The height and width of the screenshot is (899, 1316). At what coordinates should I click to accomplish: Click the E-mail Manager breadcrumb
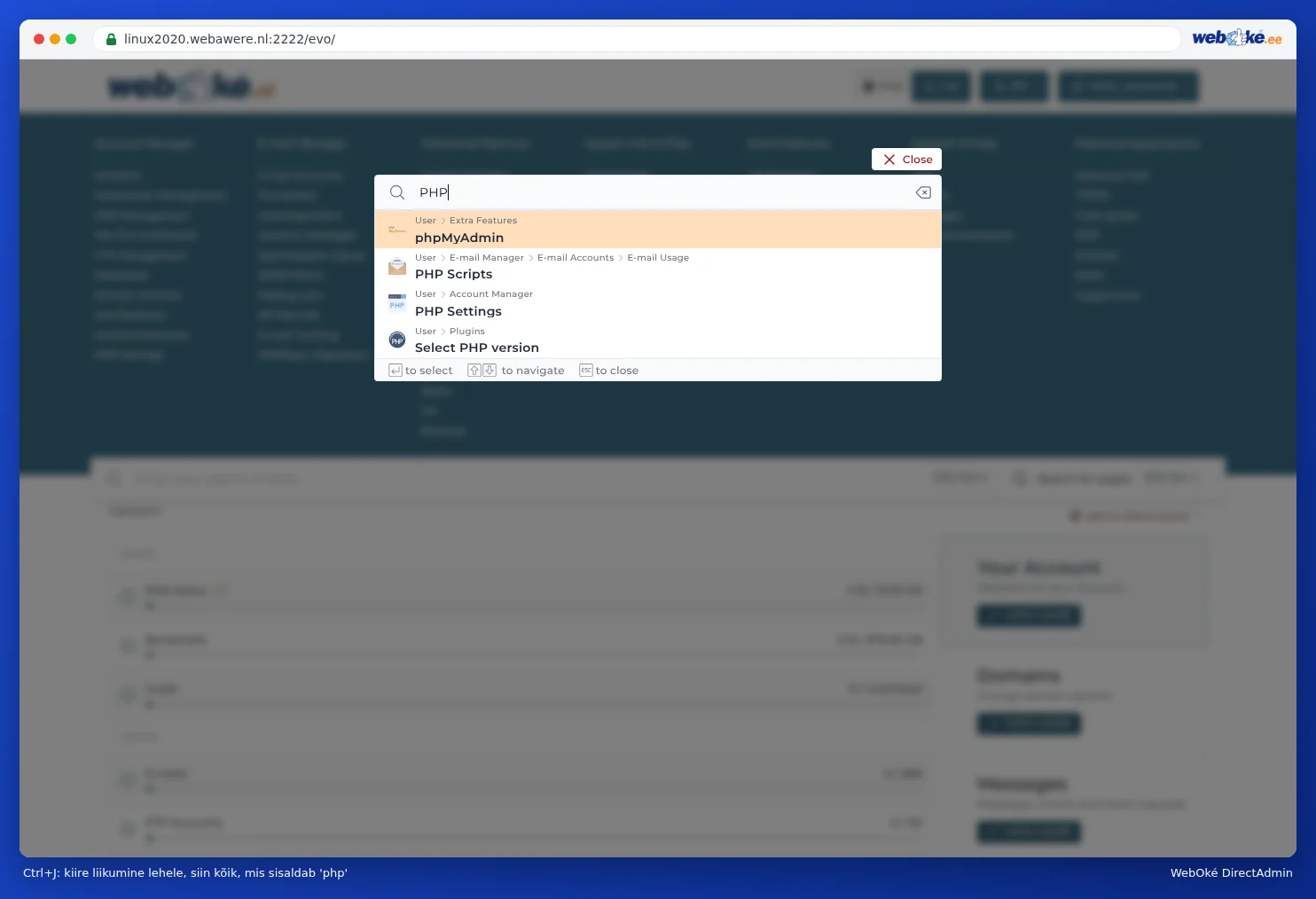pos(487,258)
